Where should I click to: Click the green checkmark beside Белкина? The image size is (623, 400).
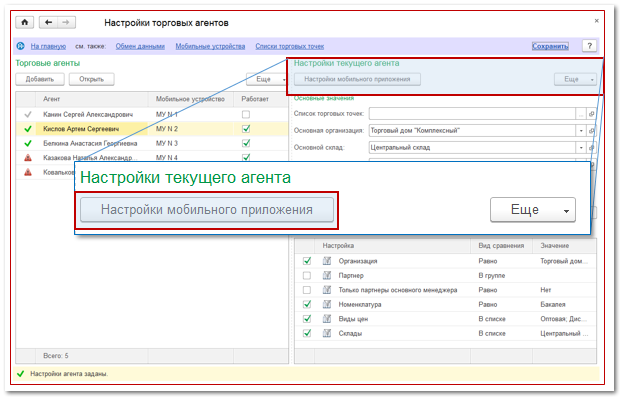click(25, 143)
